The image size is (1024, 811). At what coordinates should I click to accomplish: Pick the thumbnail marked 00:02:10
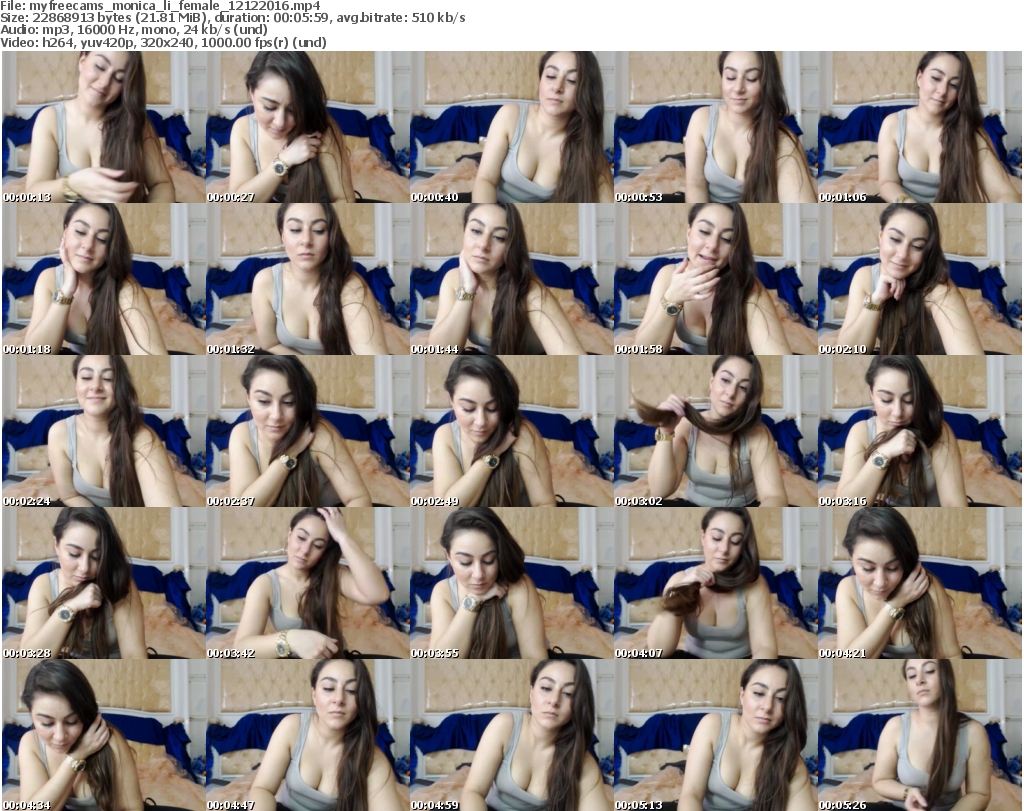click(x=919, y=279)
